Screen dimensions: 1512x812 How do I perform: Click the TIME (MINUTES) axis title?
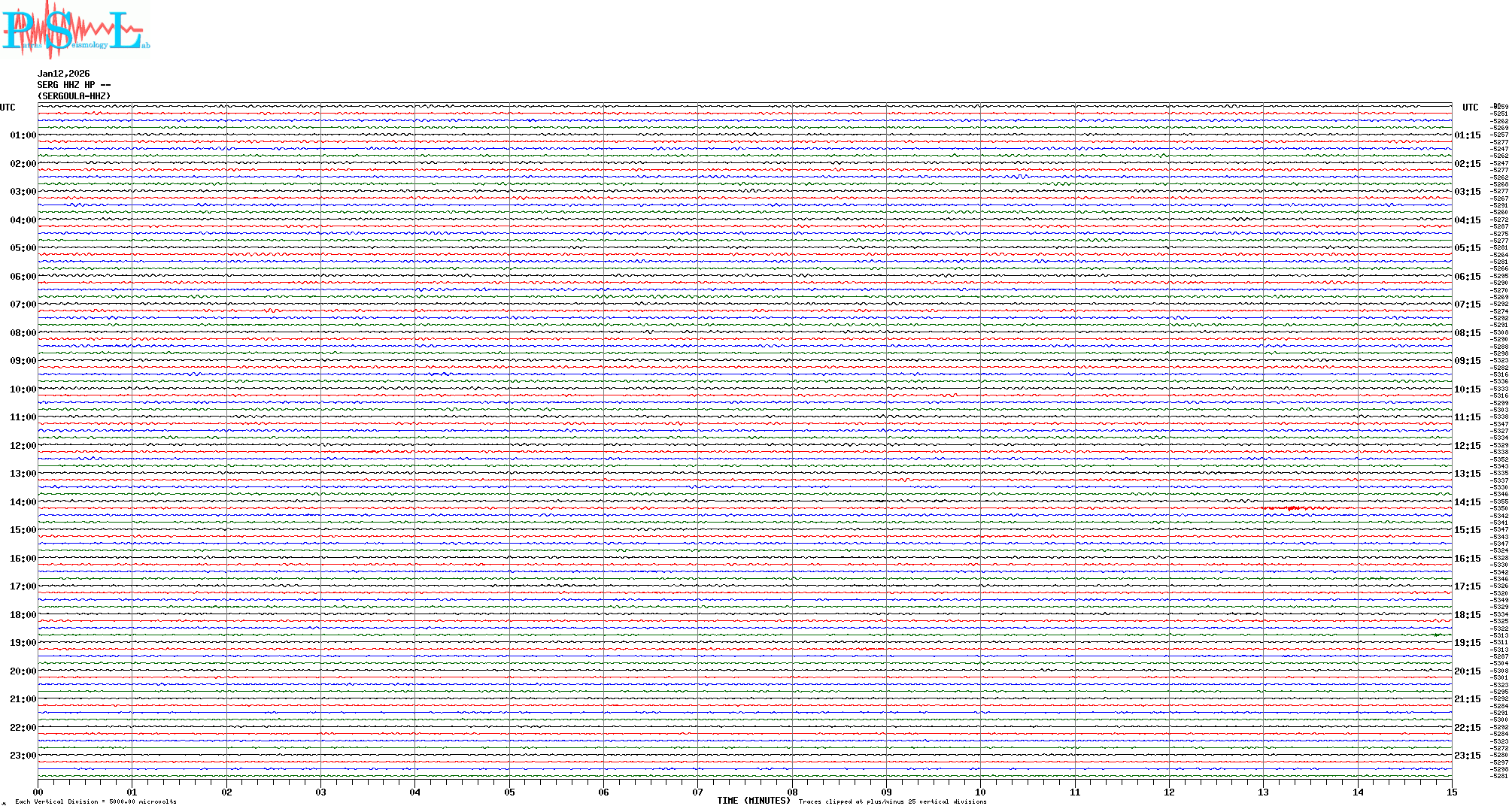coord(753,801)
